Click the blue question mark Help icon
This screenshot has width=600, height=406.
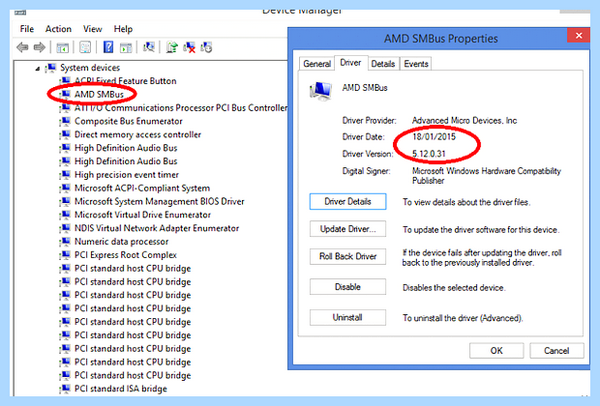pos(108,47)
